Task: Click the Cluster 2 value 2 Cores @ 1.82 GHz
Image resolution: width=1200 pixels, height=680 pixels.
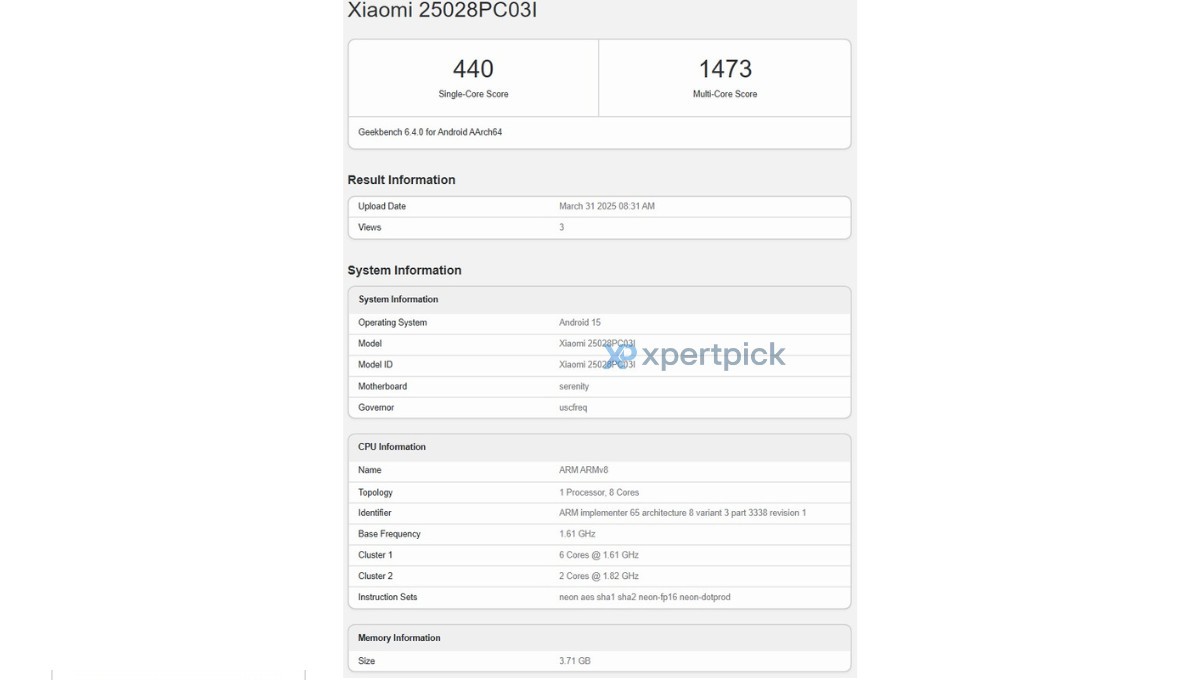Action: (599, 577)
